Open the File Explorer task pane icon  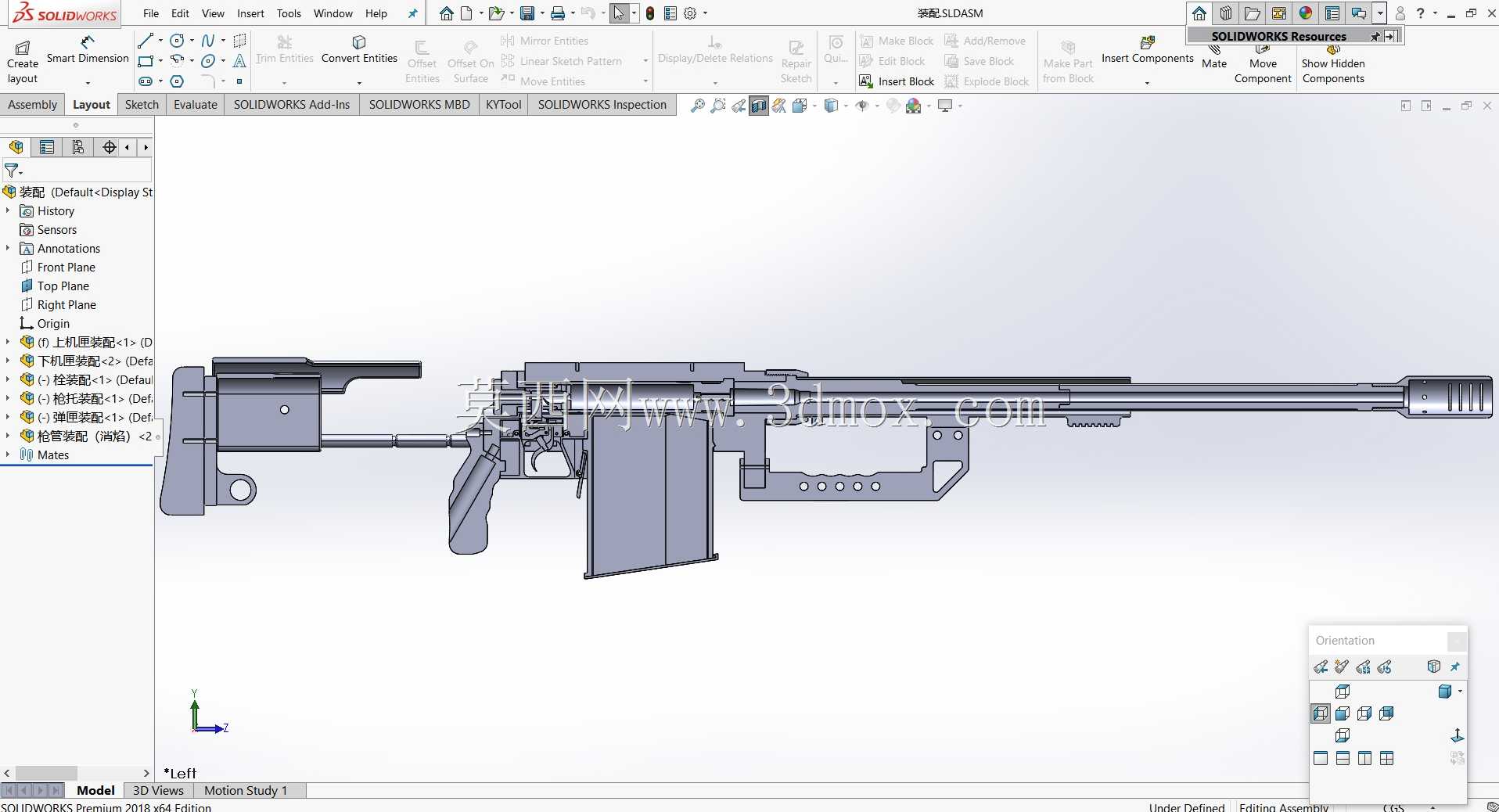(x=1253, y=13)
